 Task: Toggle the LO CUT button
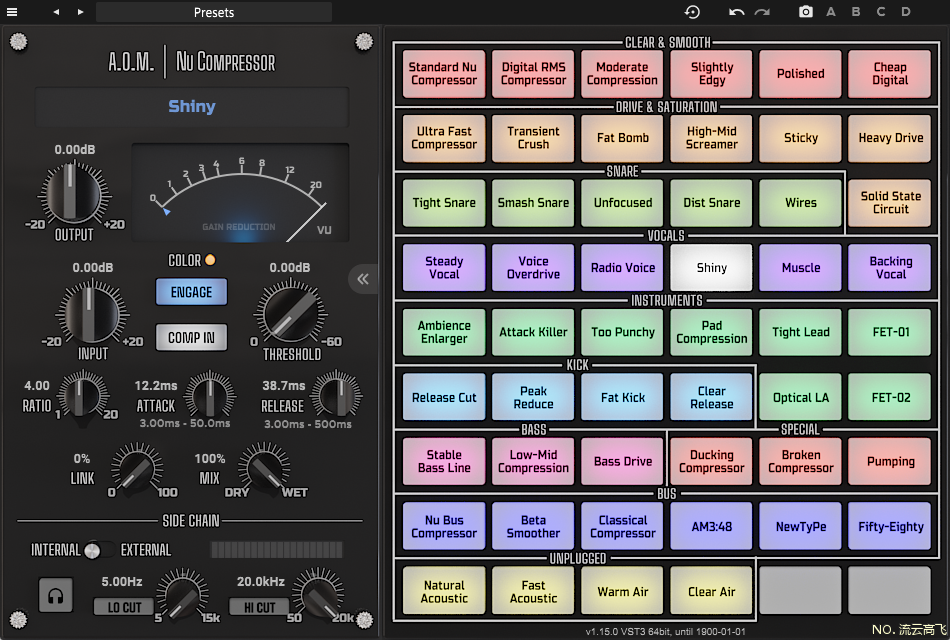124,607
